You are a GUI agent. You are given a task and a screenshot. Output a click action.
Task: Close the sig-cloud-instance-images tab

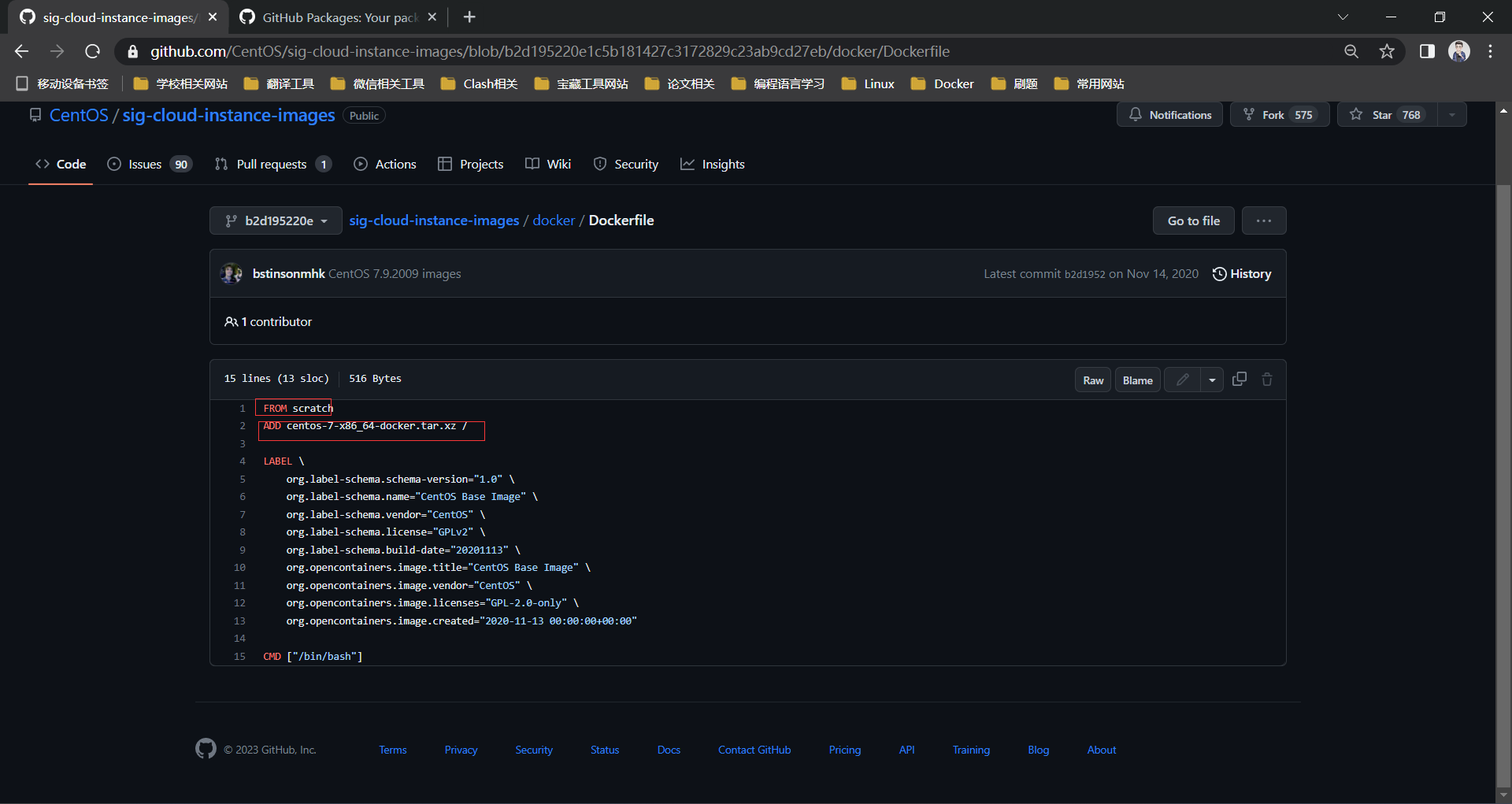[213, 17]
